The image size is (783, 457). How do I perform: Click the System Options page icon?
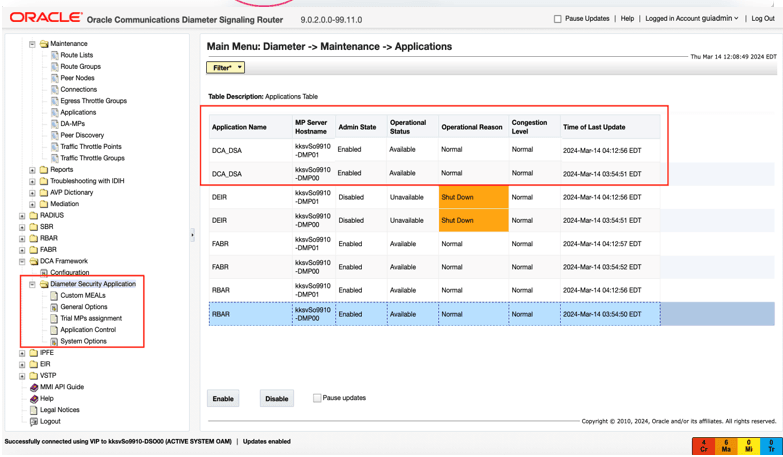(x=54, y=342)
